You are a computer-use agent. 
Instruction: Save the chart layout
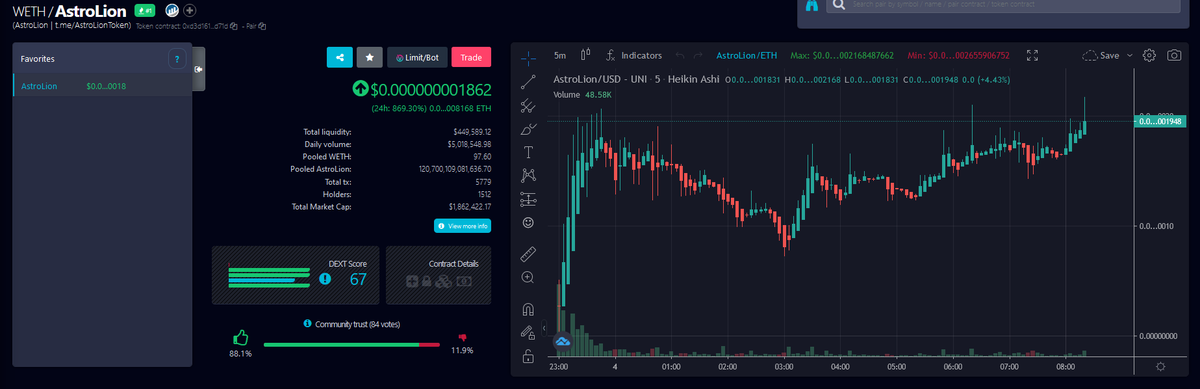pyautogui.click(x=1101, y=55)
